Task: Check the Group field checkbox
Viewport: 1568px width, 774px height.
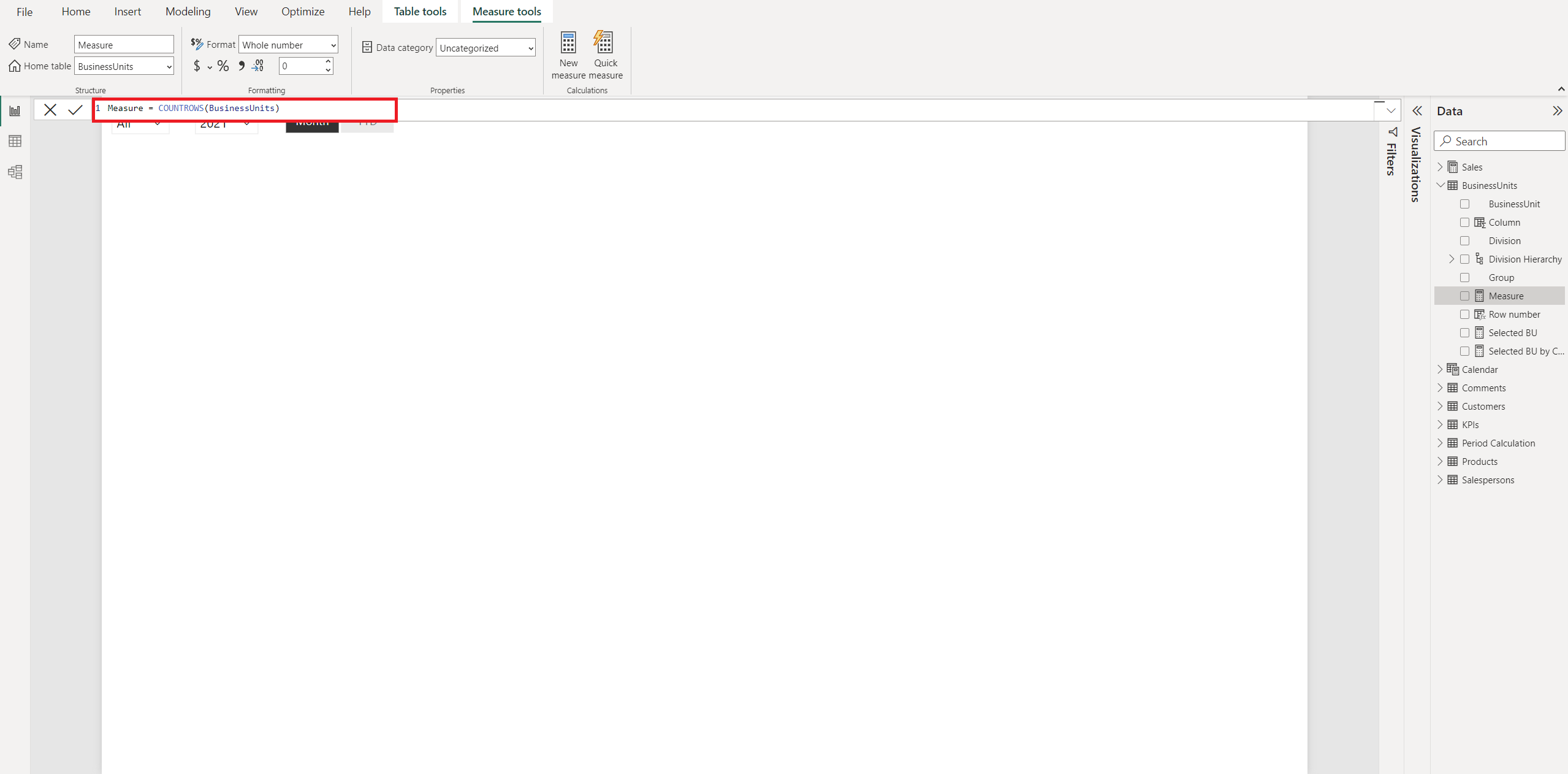Action: (1466, 277)
